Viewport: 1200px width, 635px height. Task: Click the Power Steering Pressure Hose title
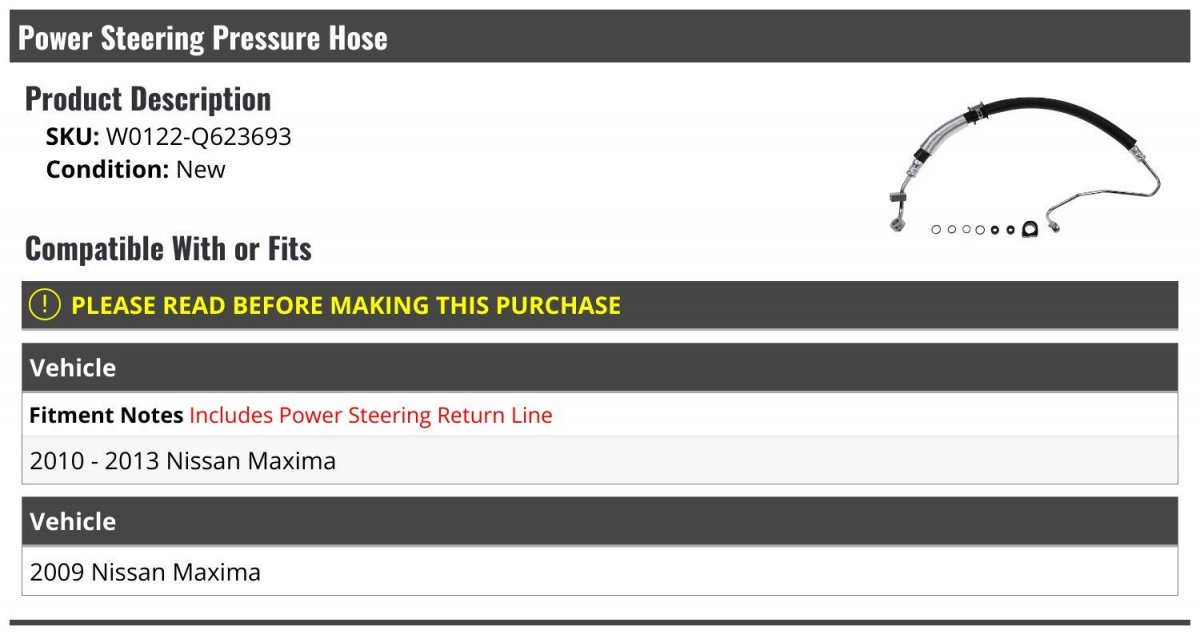[203, 38]
